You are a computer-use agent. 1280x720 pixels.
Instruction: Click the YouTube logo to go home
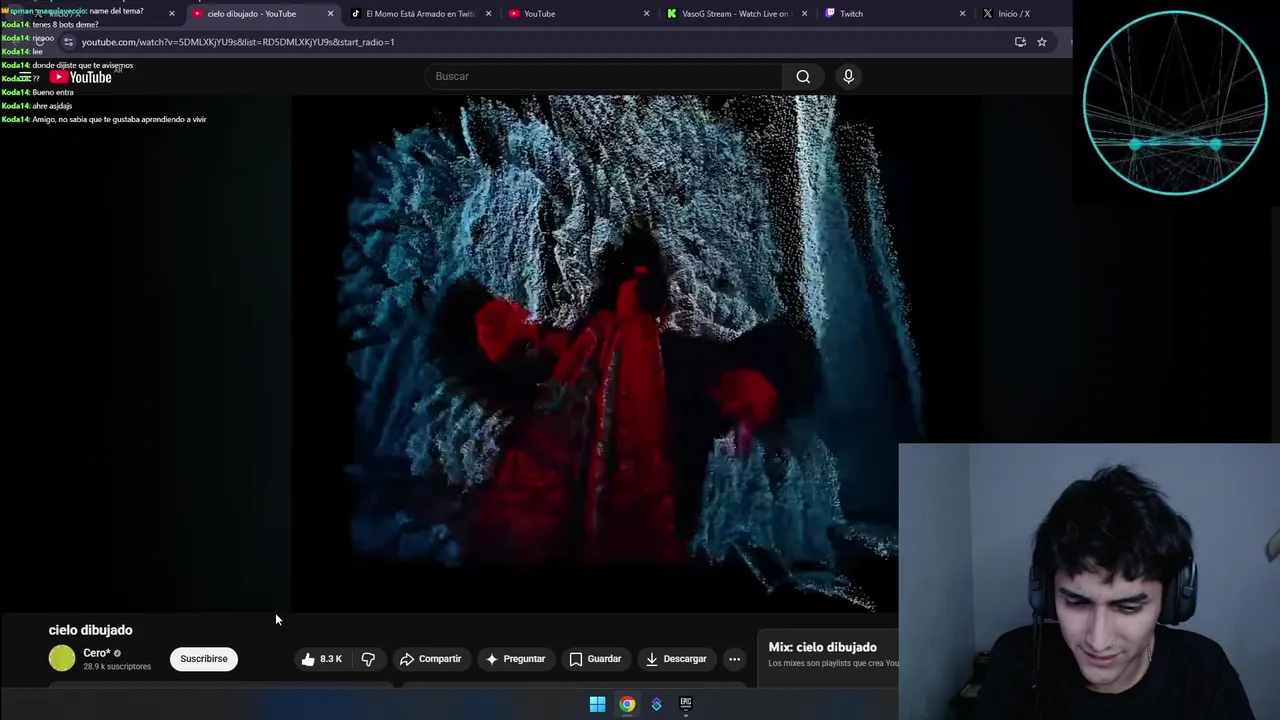pos(80,77)
